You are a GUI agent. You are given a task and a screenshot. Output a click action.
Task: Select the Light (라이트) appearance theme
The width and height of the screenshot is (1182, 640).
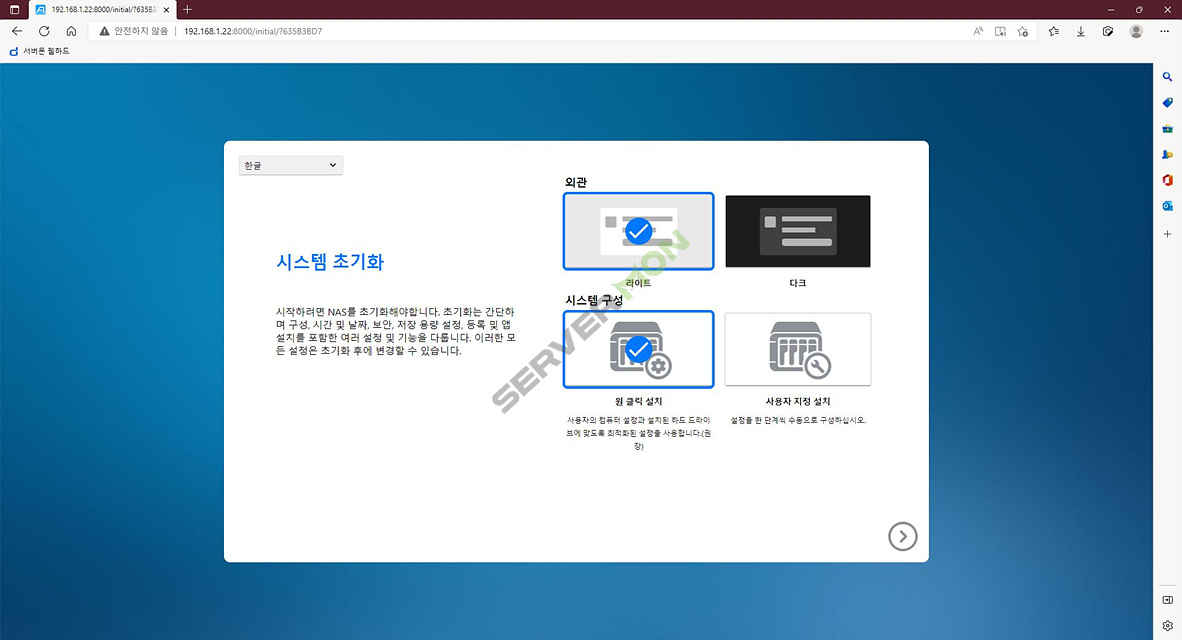[x=638, y=231]
